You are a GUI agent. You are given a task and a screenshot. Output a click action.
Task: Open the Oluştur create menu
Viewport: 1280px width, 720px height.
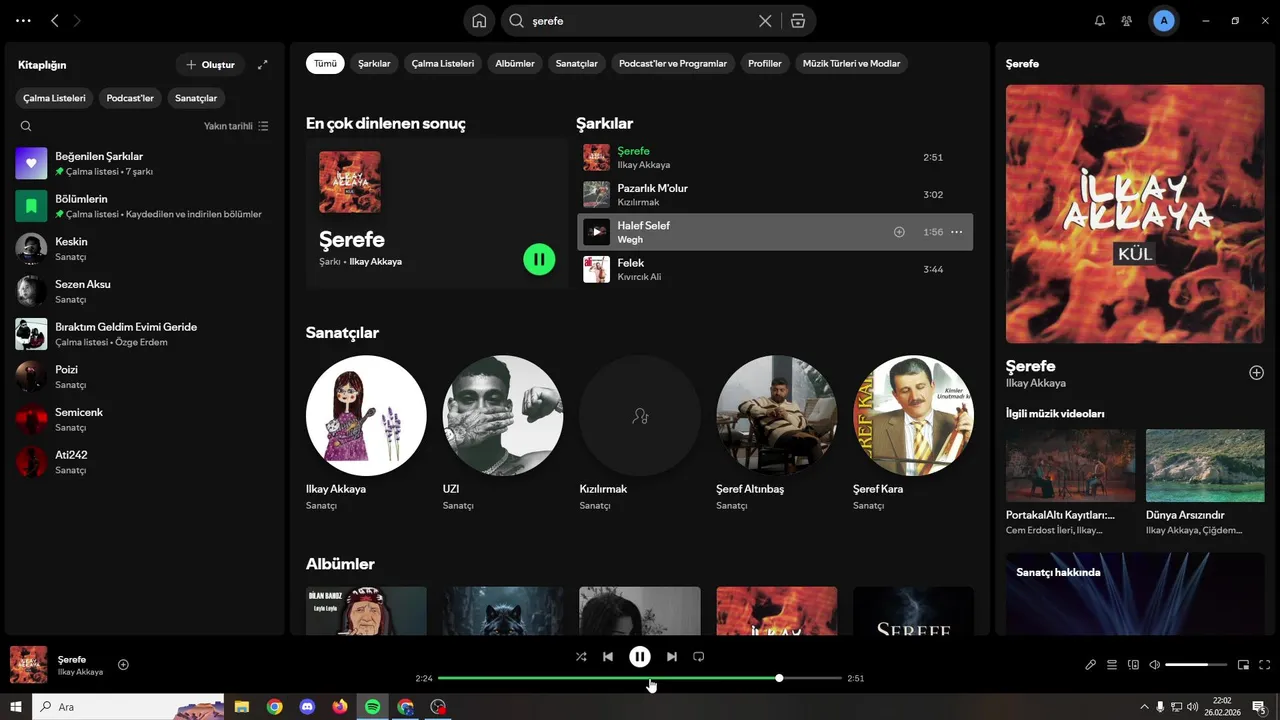[210, 65]
